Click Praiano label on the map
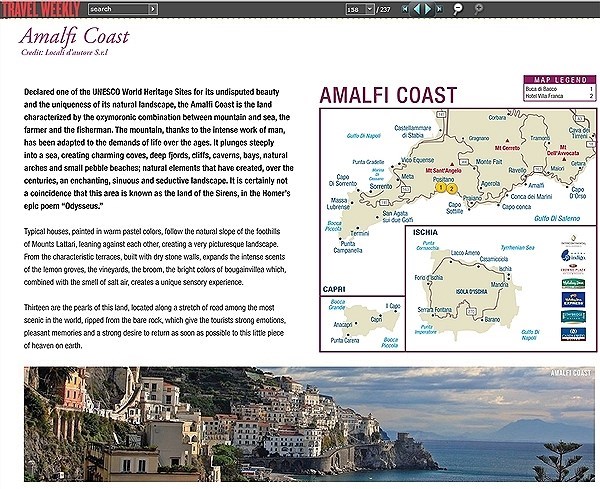 click(472, 198)
